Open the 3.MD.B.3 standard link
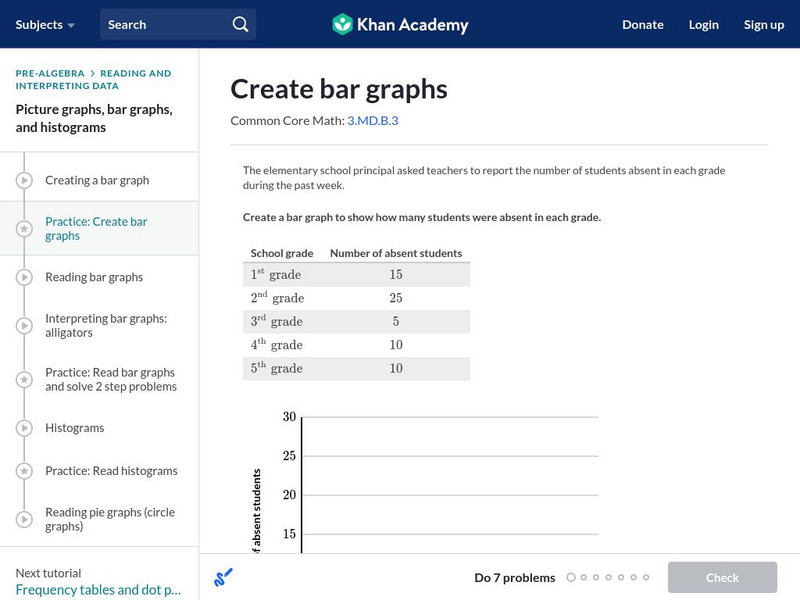The height and width of the screenshot is (600, 800). 372,120
